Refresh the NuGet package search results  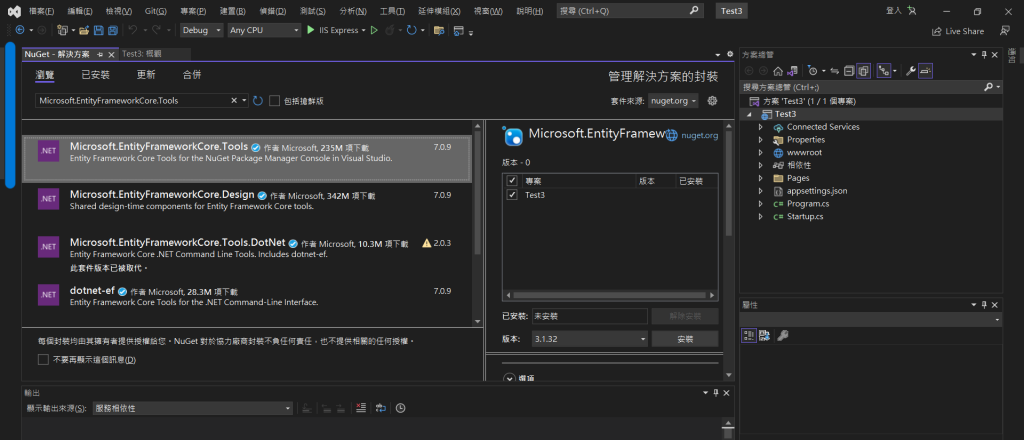pos(258,101)
